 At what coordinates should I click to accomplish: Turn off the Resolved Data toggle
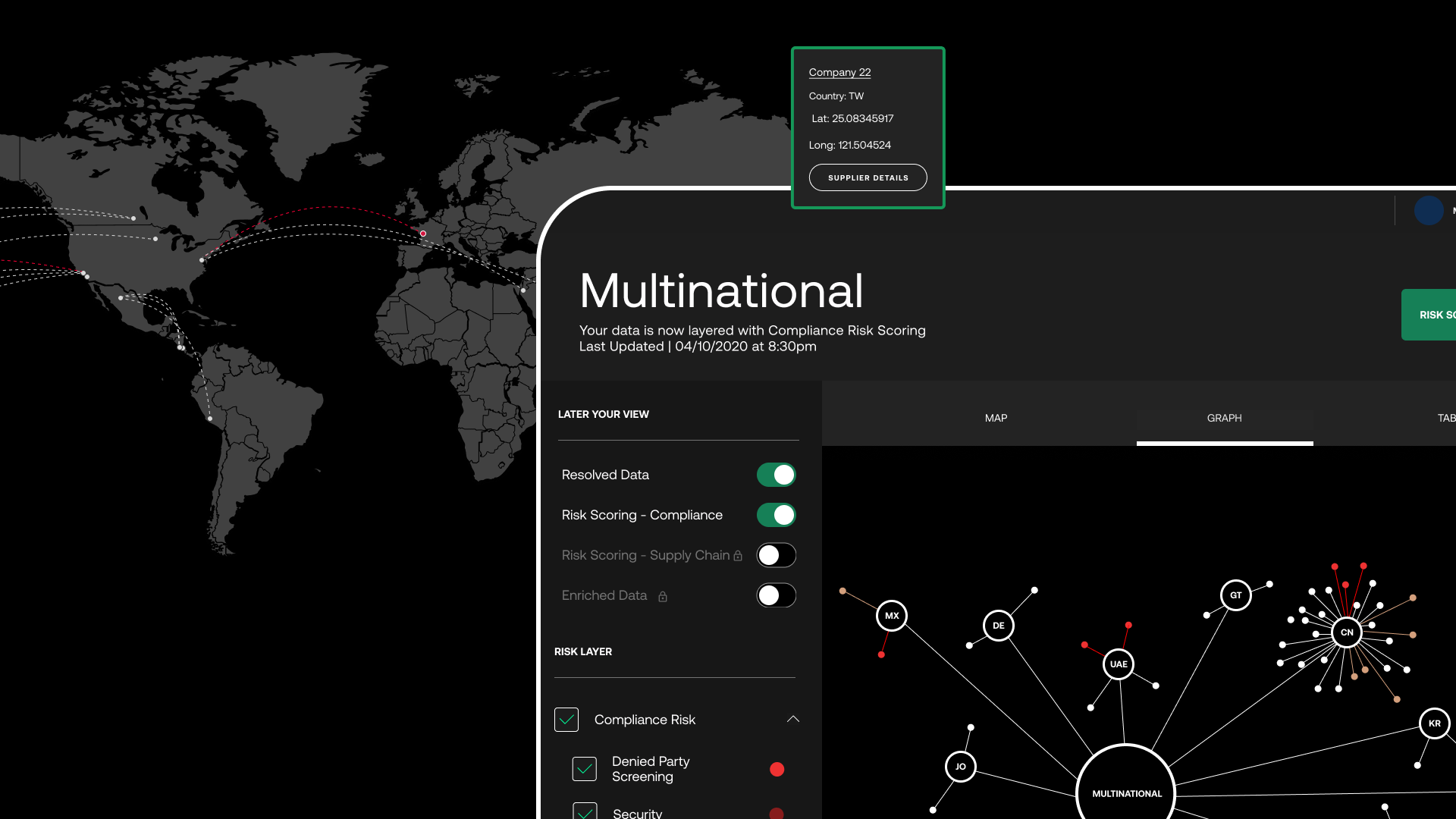click(776, 475)
